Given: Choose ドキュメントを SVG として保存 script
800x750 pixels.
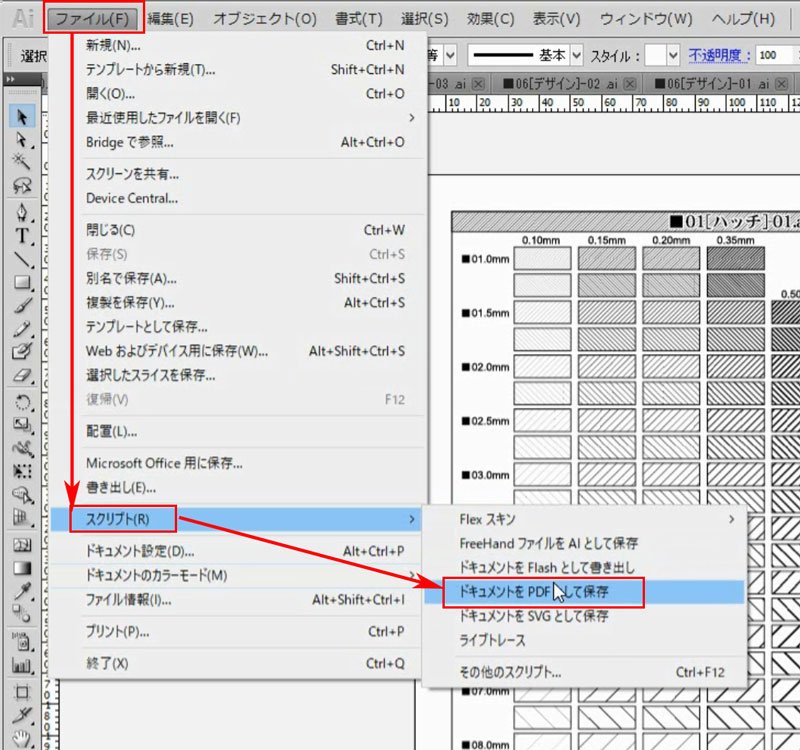Looking at the screenshot, I should point(584,616).
